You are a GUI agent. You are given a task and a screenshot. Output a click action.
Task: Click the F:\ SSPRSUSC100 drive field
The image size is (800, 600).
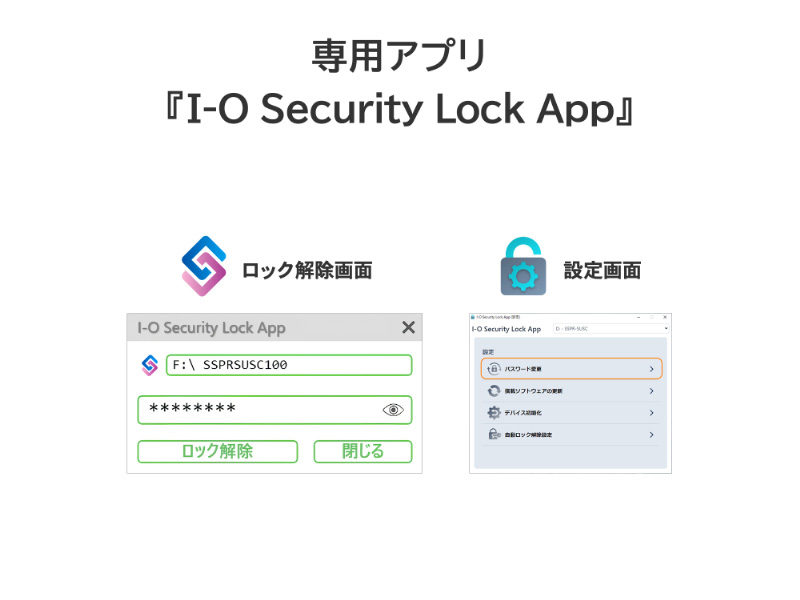289,365
